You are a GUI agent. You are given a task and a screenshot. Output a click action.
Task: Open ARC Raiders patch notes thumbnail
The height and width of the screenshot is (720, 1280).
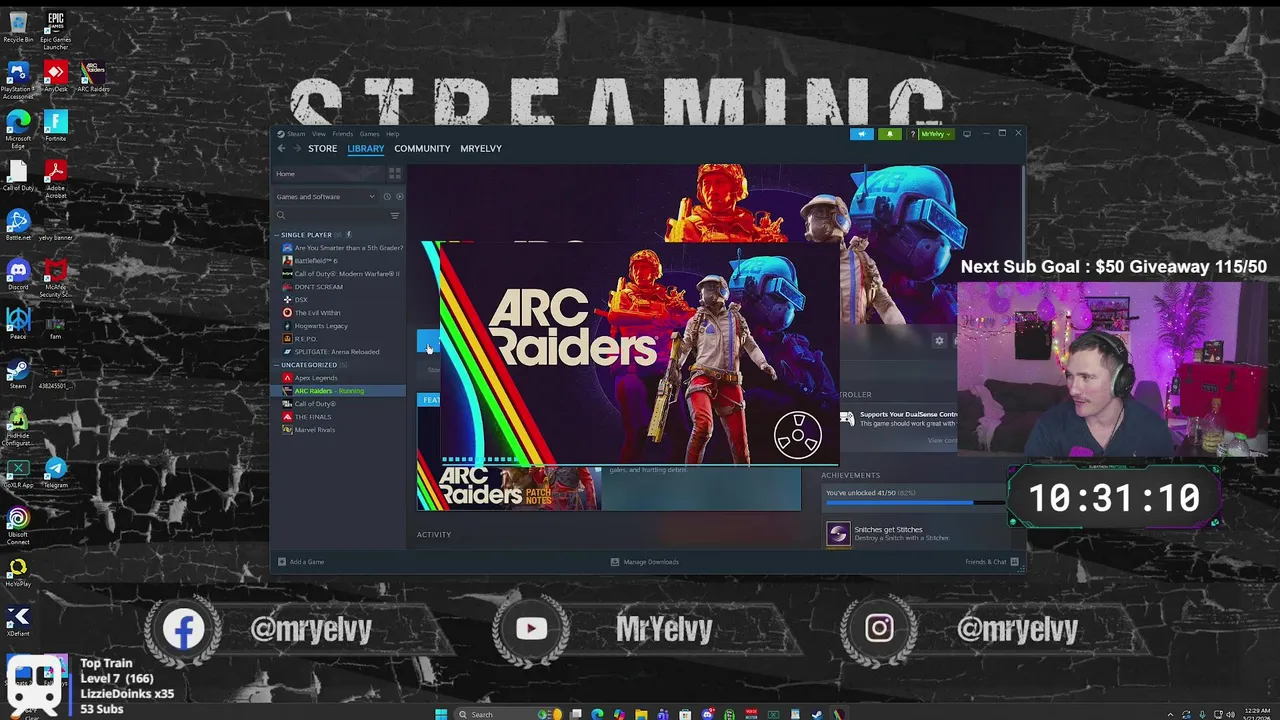(509, 488)
